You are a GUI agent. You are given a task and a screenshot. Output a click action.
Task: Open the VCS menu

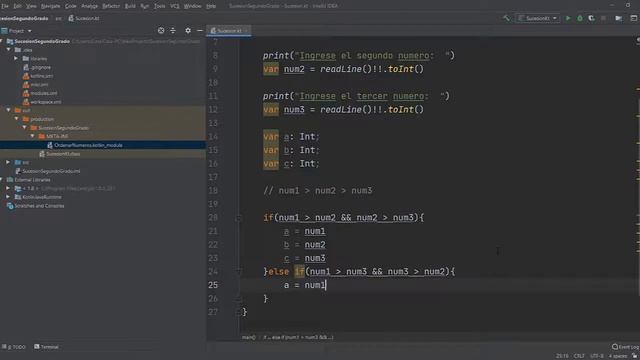click(x=175, y=6)
